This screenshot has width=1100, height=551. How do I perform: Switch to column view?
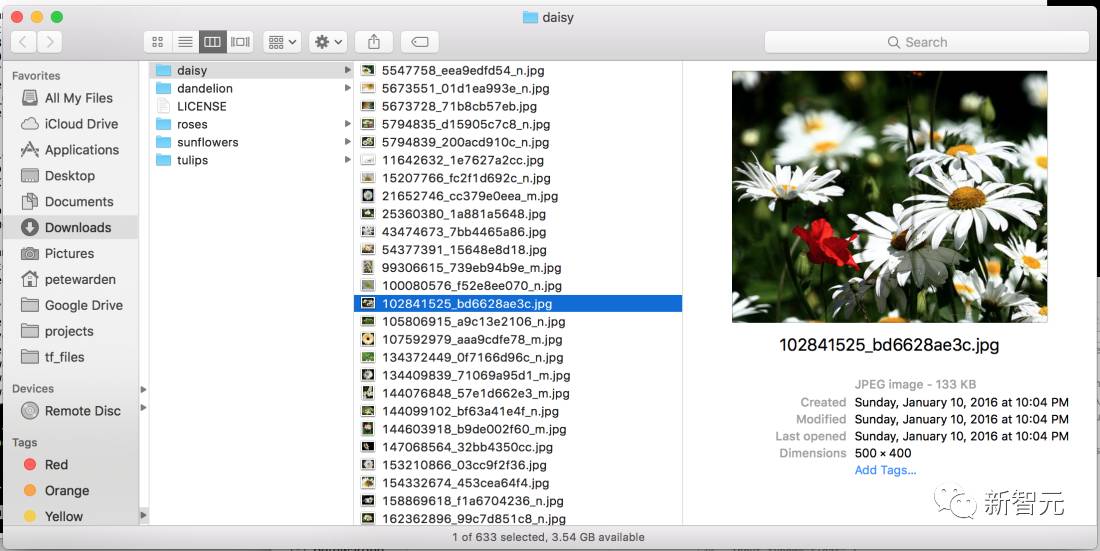pos(213,42)
